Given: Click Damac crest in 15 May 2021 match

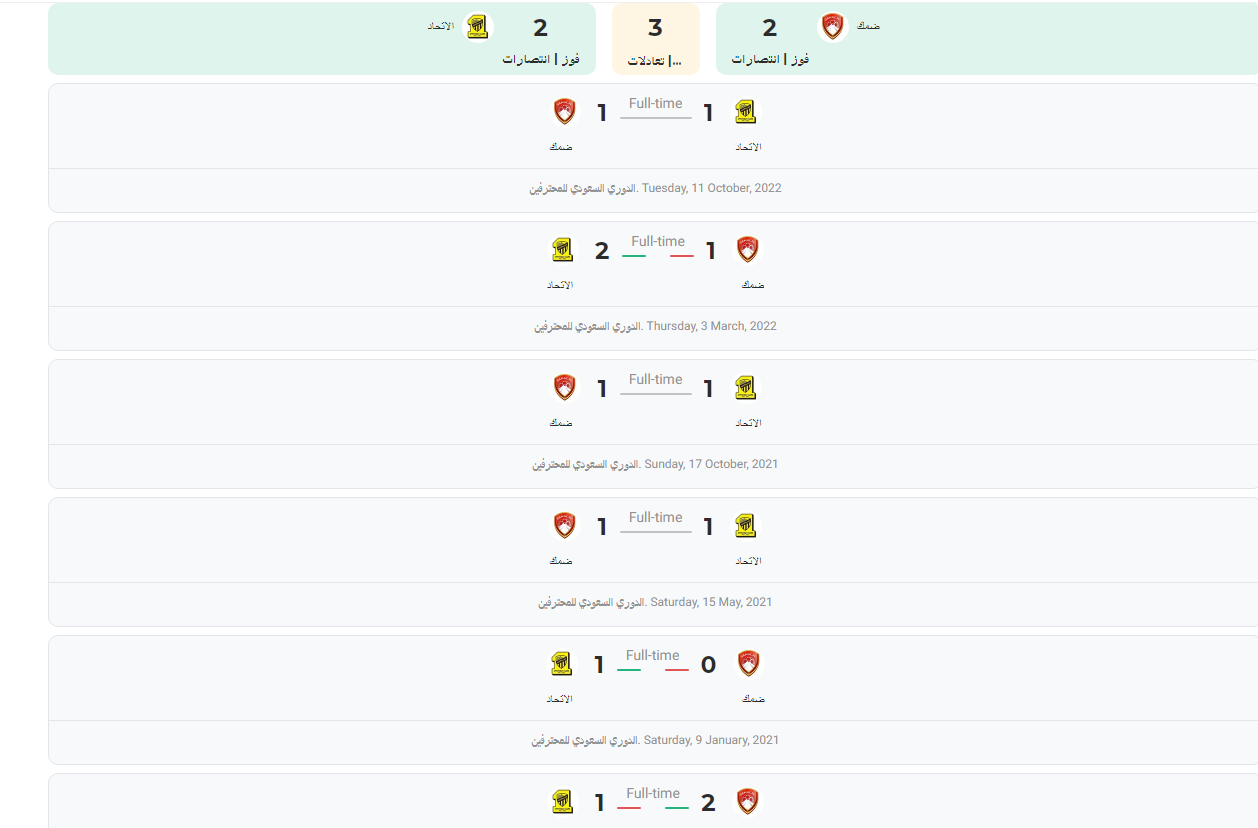Looking at the screenshot, I should pos(565,526).
